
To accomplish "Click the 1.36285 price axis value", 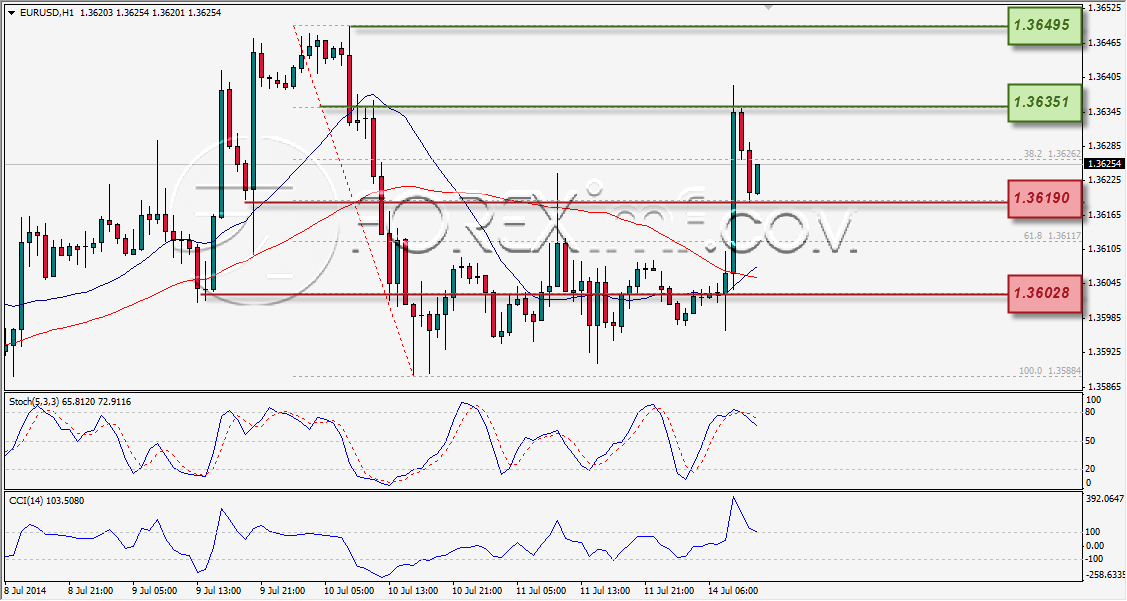I will (1105, 146).
